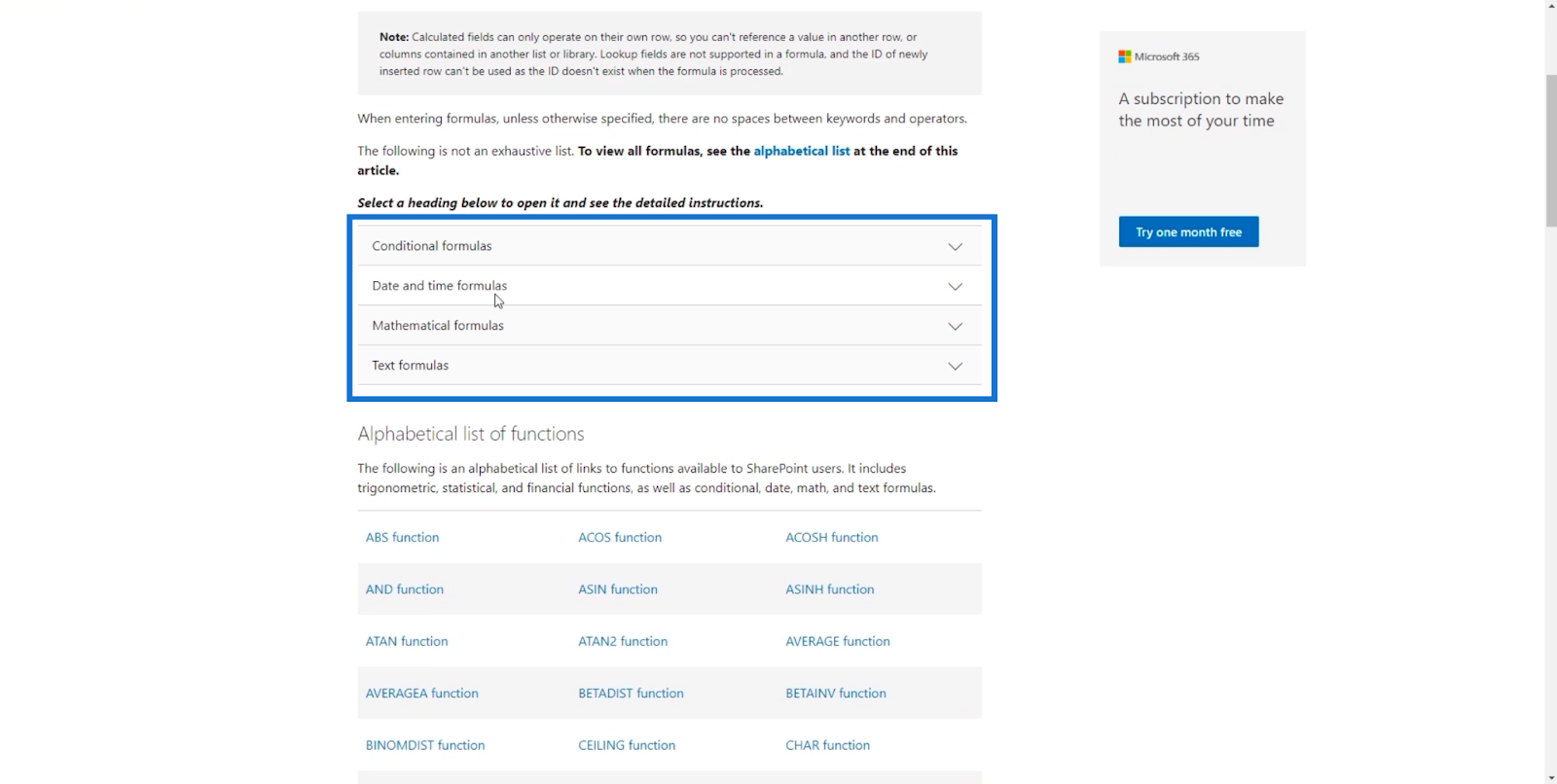This screenshot has width=1557, height=784.
Task: Open BINOMDIST function link
Action: tap(425, 745)
